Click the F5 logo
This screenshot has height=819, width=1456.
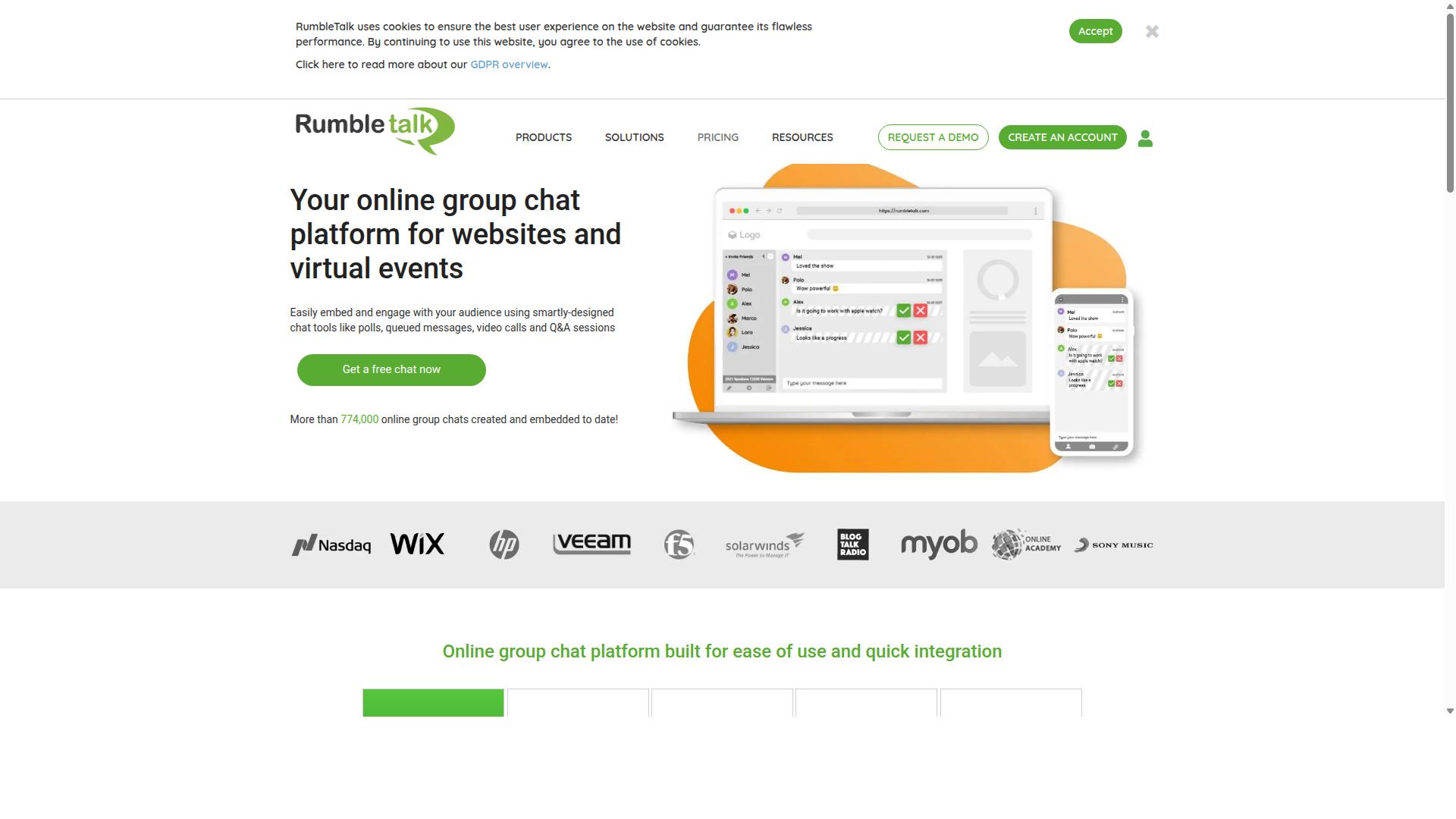coord(679,544)
